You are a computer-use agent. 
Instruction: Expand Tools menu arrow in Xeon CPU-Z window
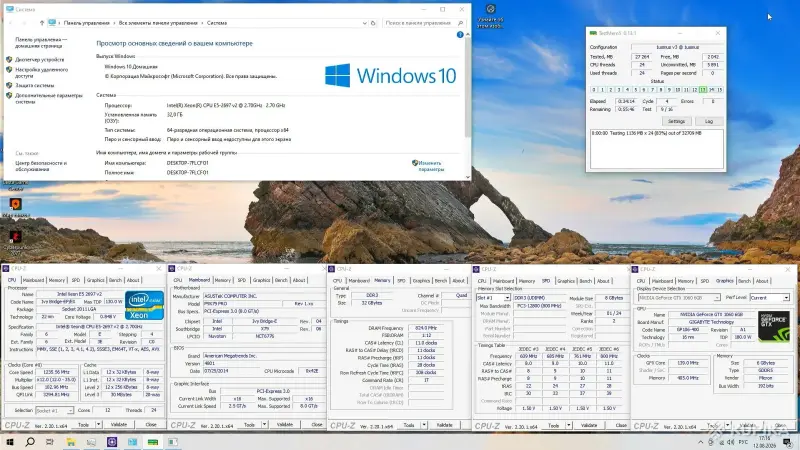(x=98, y=424)
